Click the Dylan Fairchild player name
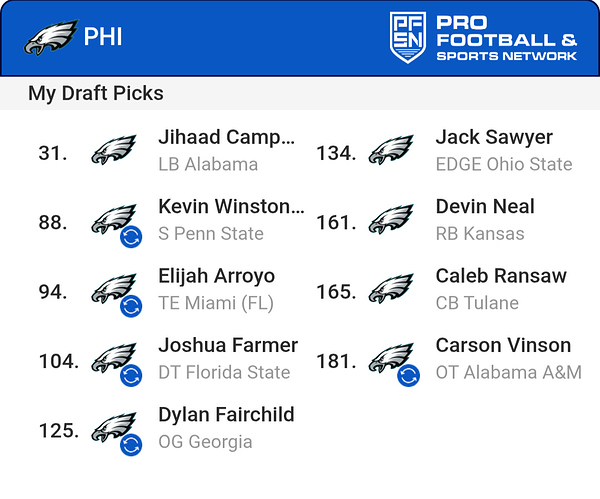 point(226,414)
